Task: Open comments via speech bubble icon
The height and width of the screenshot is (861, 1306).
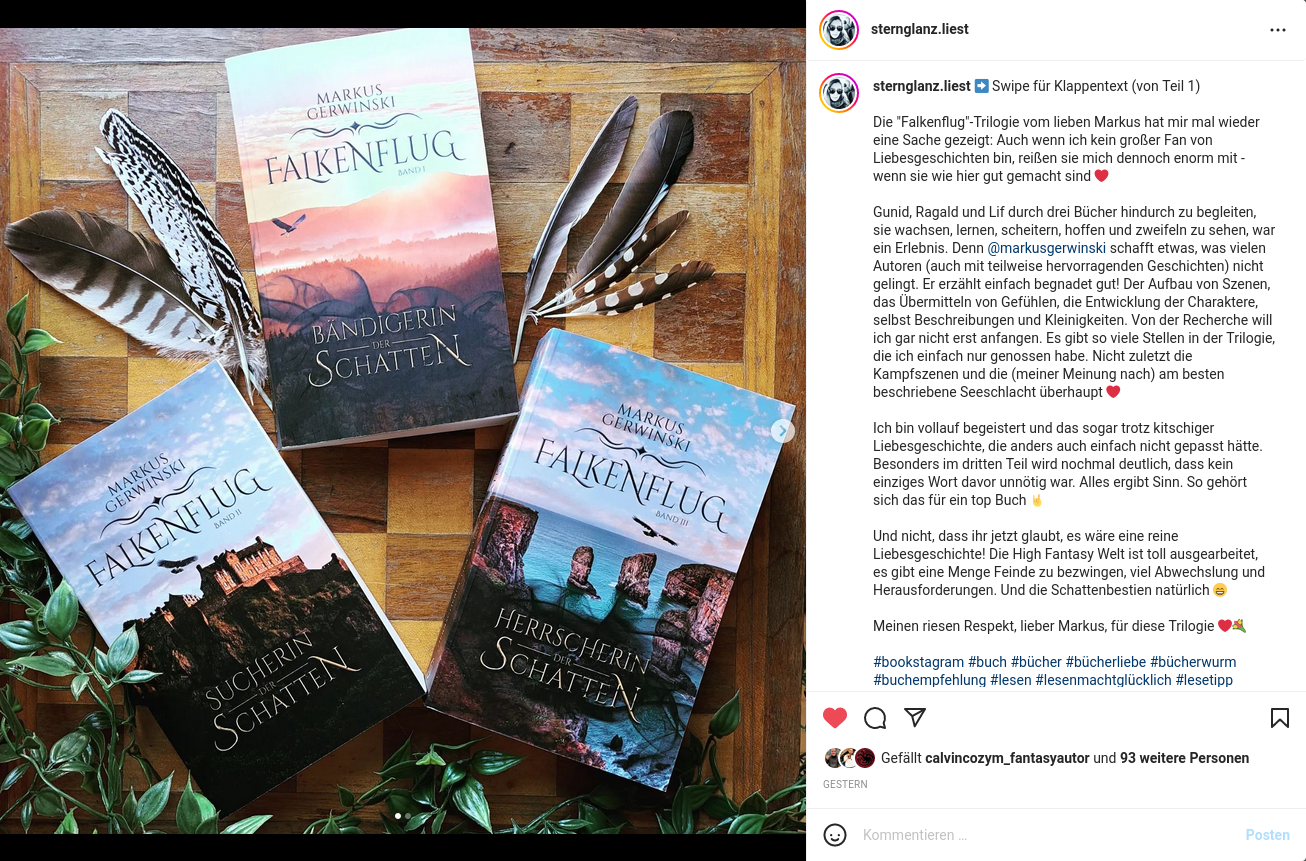Action: coord(875,718)
